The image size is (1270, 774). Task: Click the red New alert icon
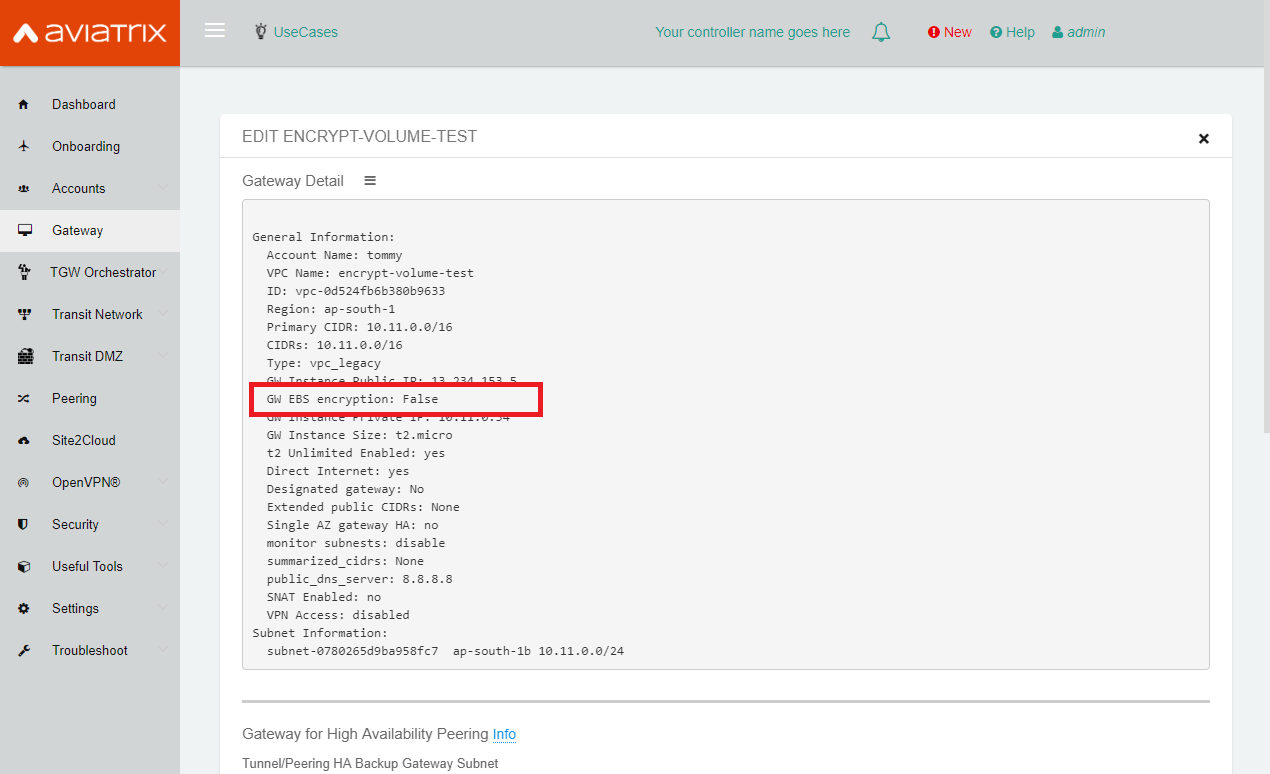[934, 32]
